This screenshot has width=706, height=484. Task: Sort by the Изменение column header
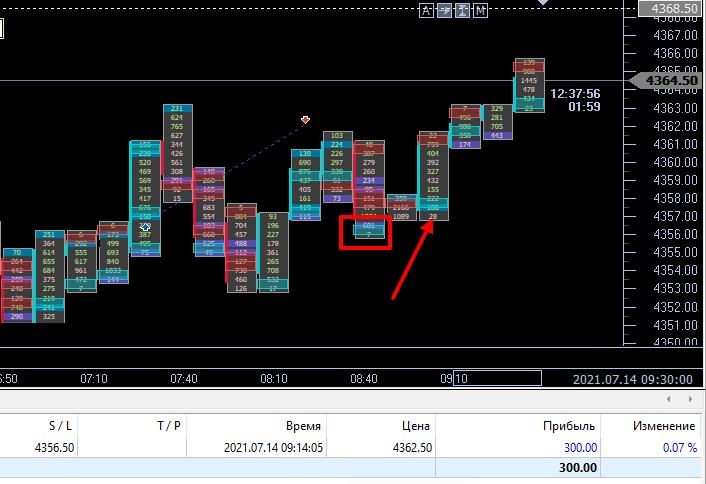tap(665, 426)
